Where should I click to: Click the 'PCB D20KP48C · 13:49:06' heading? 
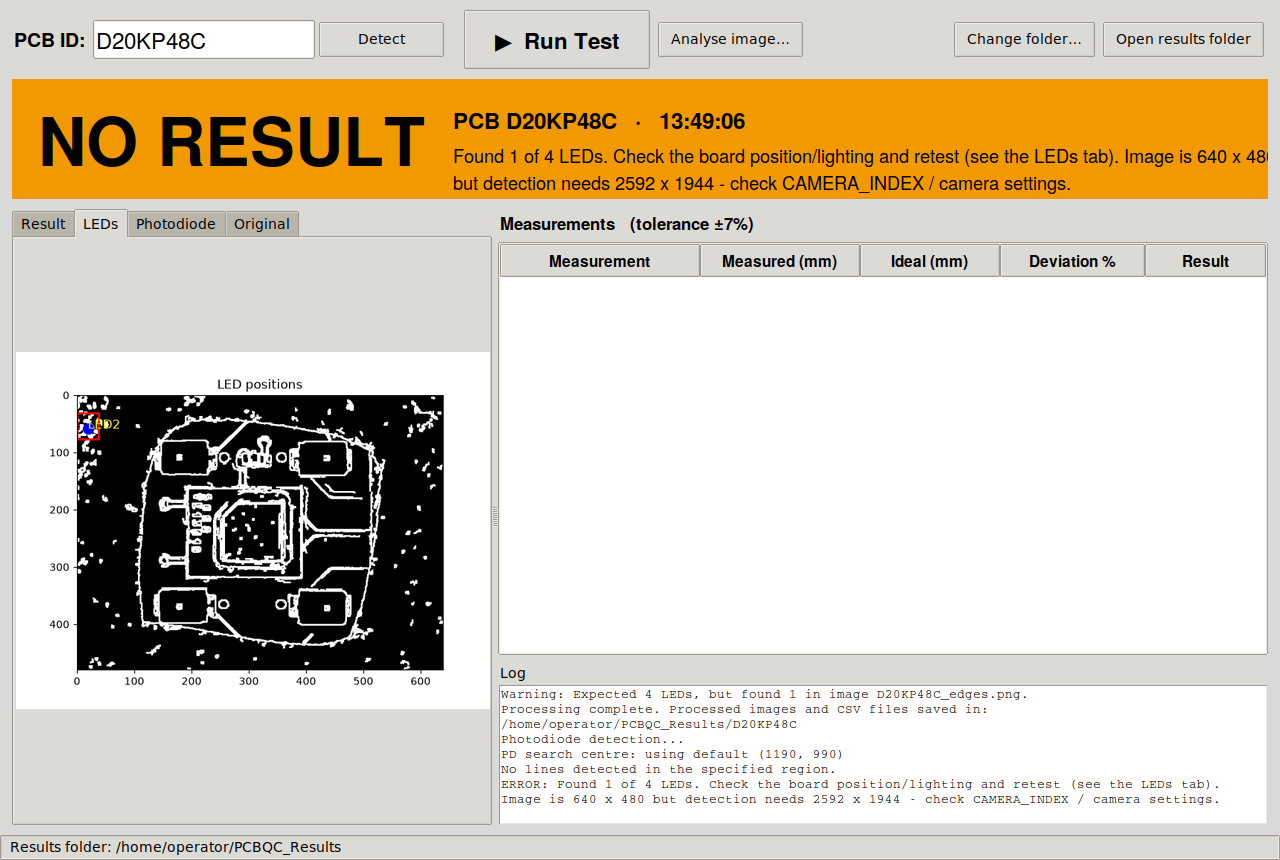[599, 122]
